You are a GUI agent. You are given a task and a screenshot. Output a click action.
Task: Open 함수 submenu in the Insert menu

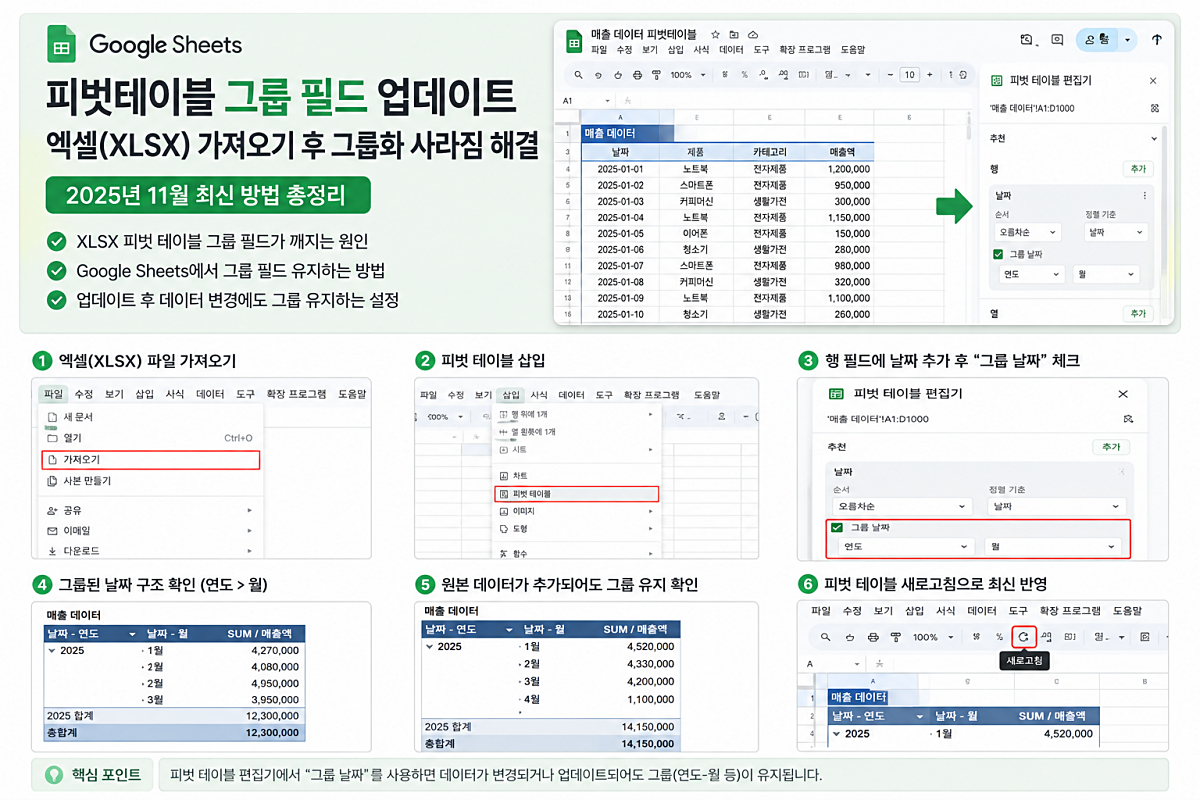(x=577, y=553)
